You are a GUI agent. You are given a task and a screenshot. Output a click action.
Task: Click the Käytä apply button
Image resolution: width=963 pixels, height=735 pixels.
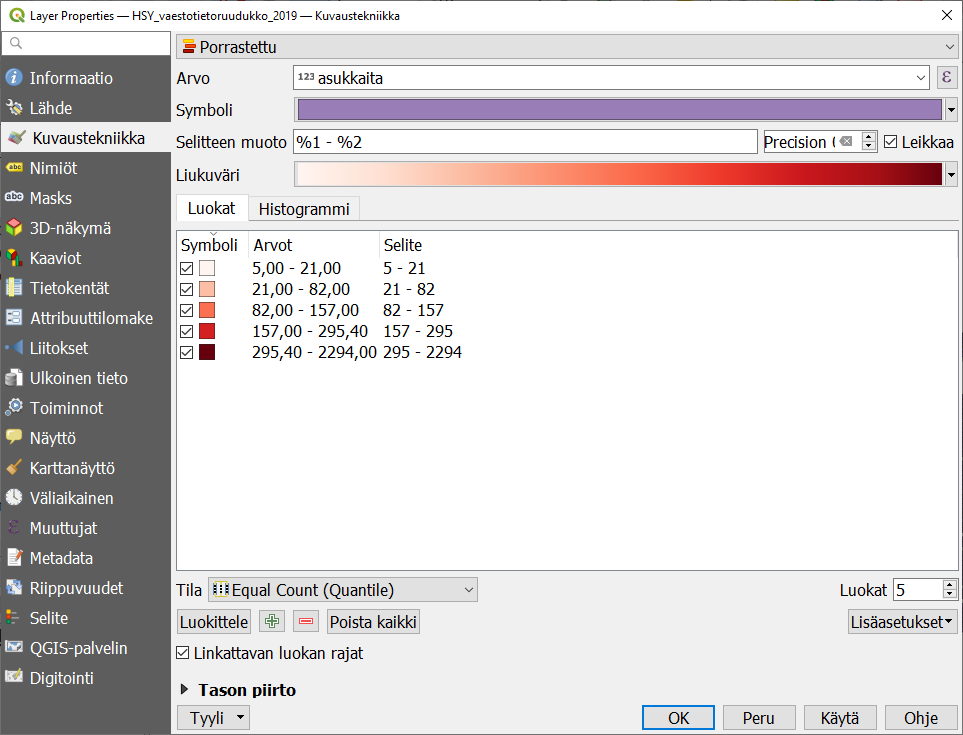point(839,718)
